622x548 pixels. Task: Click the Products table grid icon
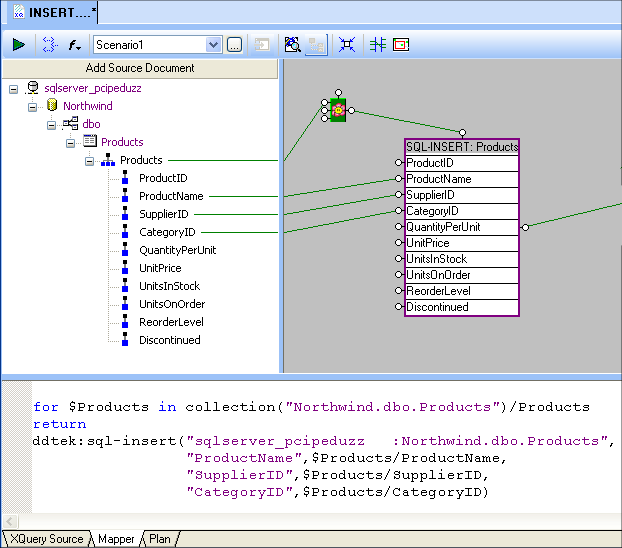click(90, 141)
